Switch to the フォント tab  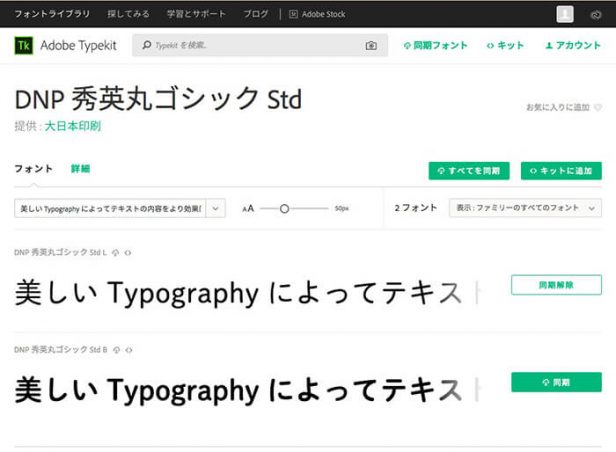[x=34, y=169]
